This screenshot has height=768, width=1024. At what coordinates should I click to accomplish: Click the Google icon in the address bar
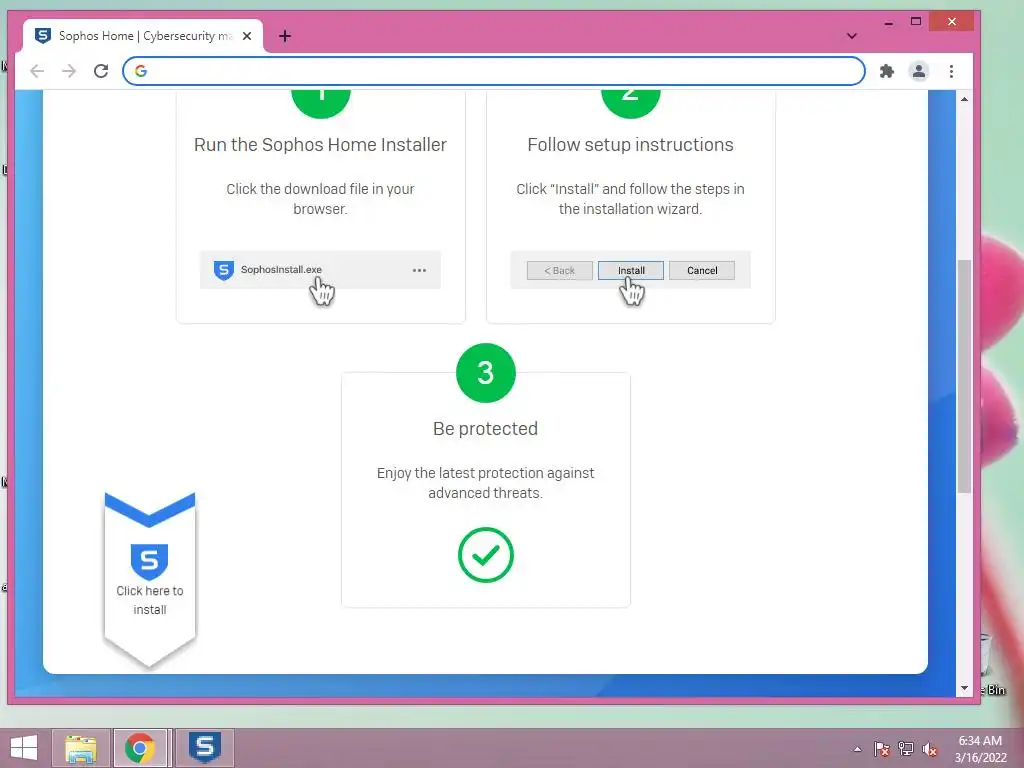(x=141, y=71)
